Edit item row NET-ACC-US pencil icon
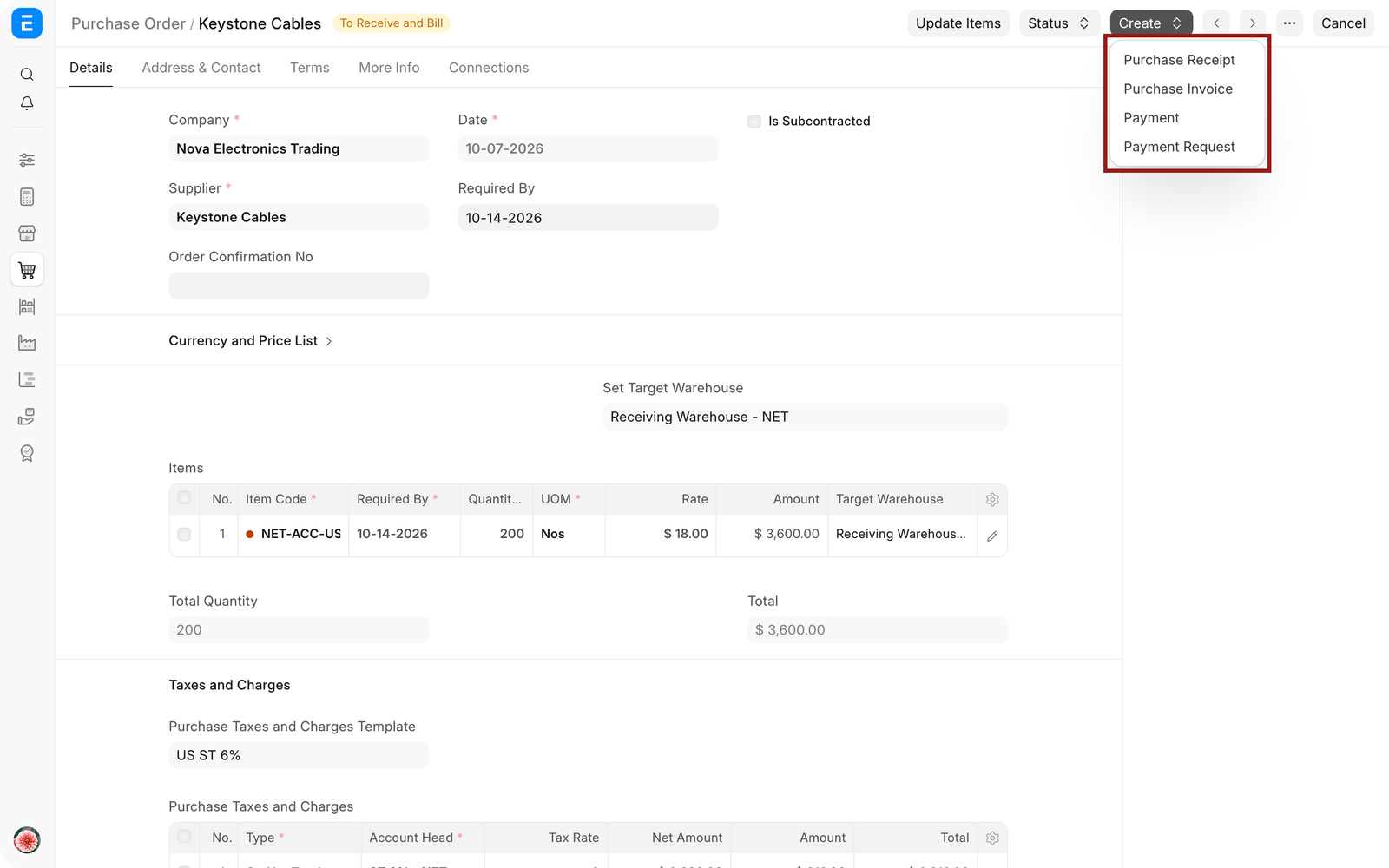1389x868 pixels. pyautogui.click(x=992, y=536)
